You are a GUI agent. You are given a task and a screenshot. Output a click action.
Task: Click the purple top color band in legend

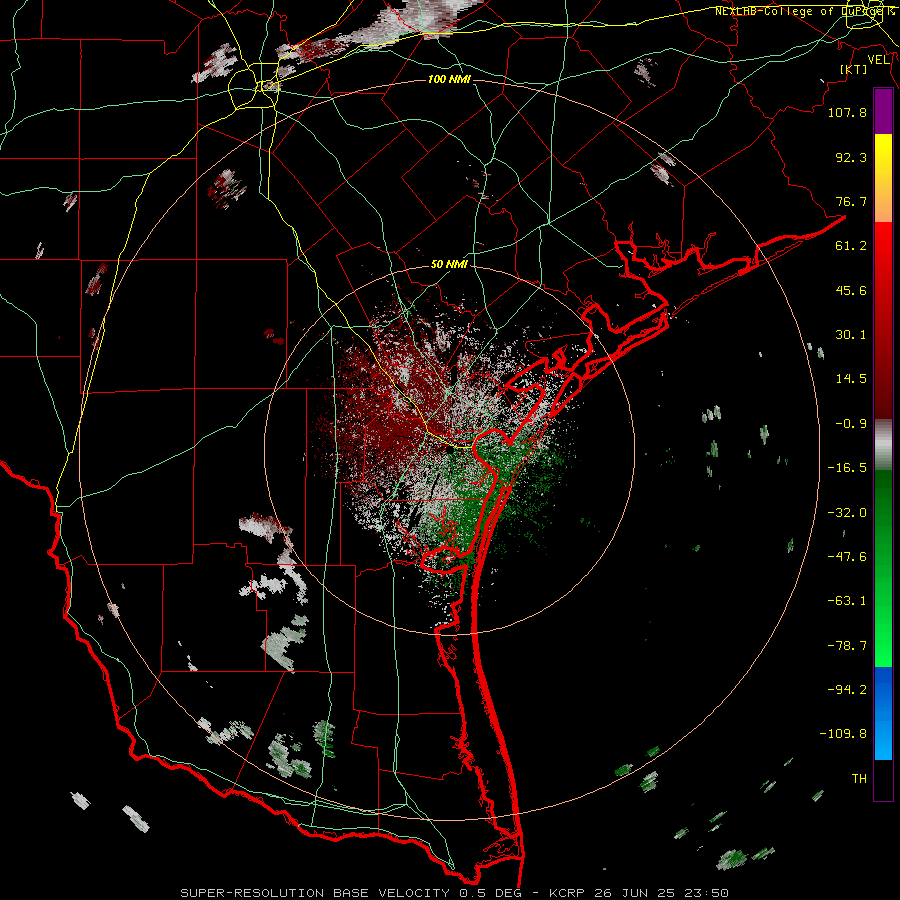point(883,112)
